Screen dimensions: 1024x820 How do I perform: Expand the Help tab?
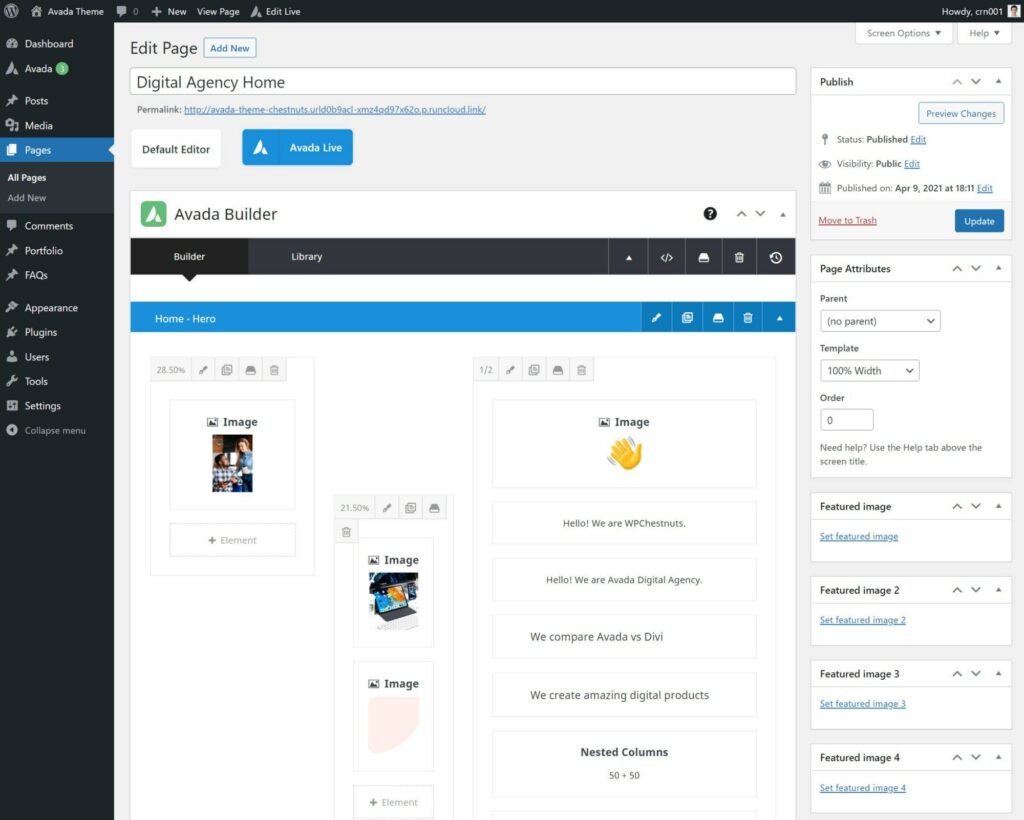point(984,33)
